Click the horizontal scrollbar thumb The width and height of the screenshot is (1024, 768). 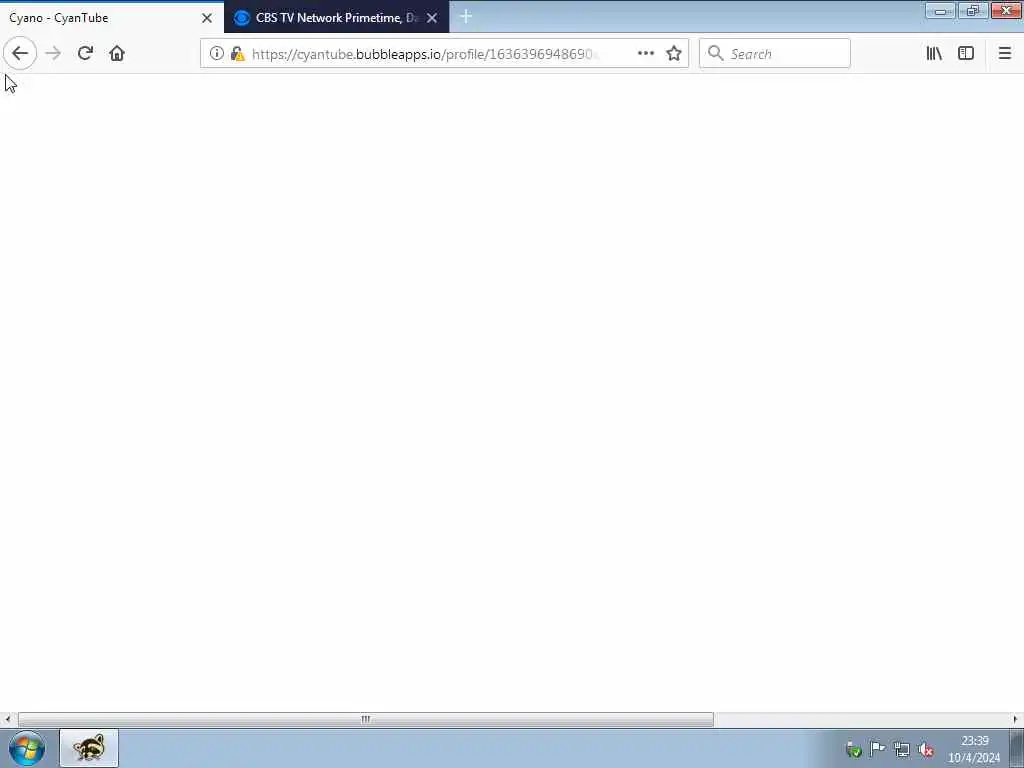366,720
